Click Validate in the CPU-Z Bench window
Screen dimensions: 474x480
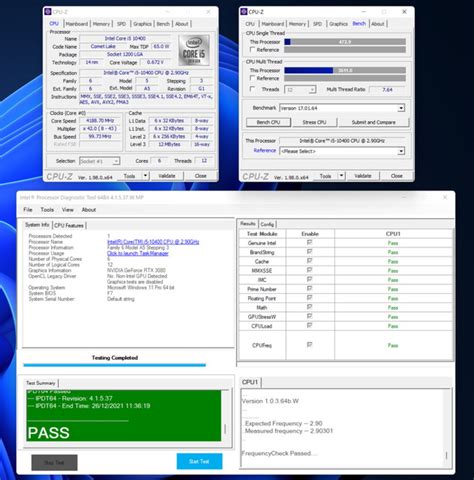pos(363,176)
